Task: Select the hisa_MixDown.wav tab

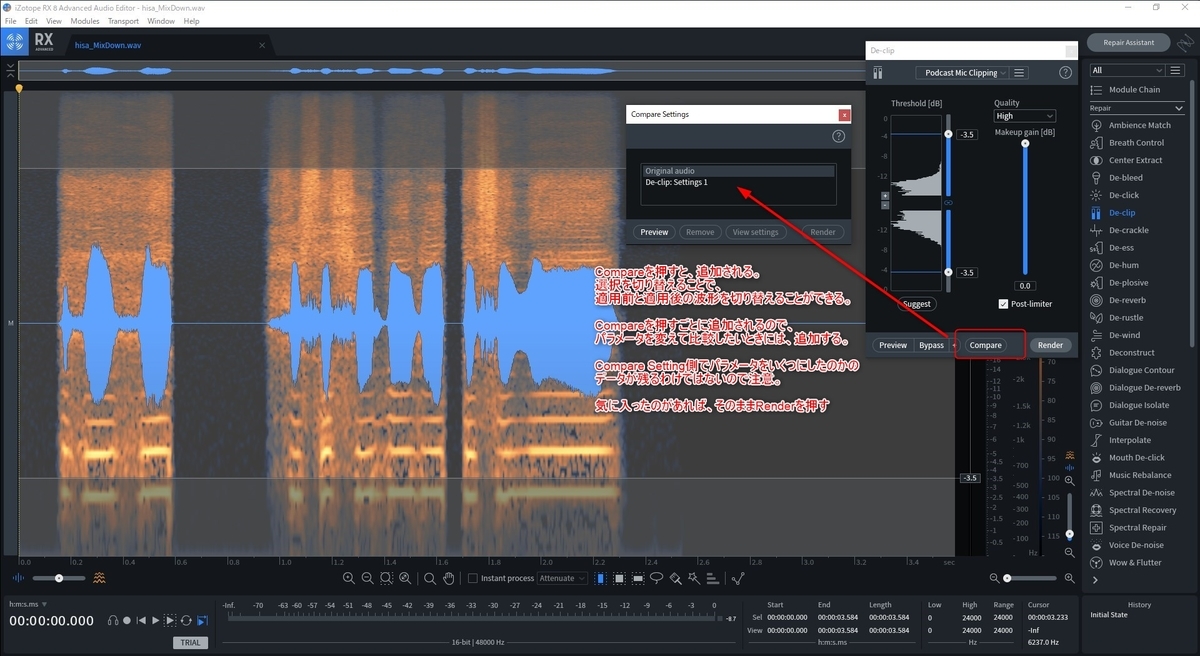Action: [x=170, y=45]
